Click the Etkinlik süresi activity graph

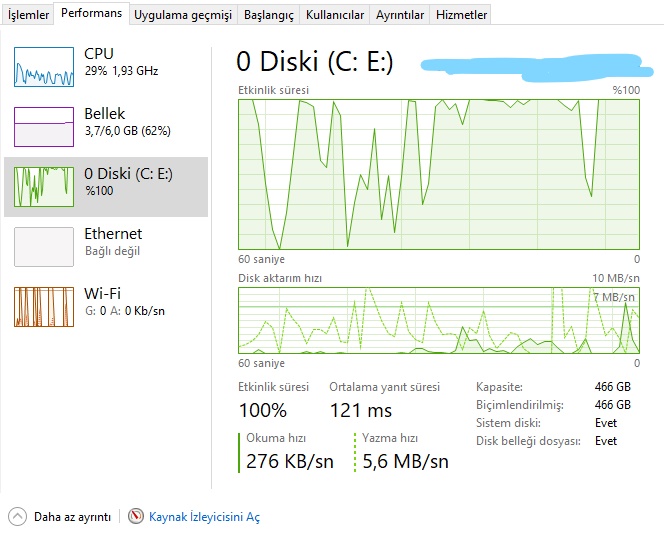[438, 173]
